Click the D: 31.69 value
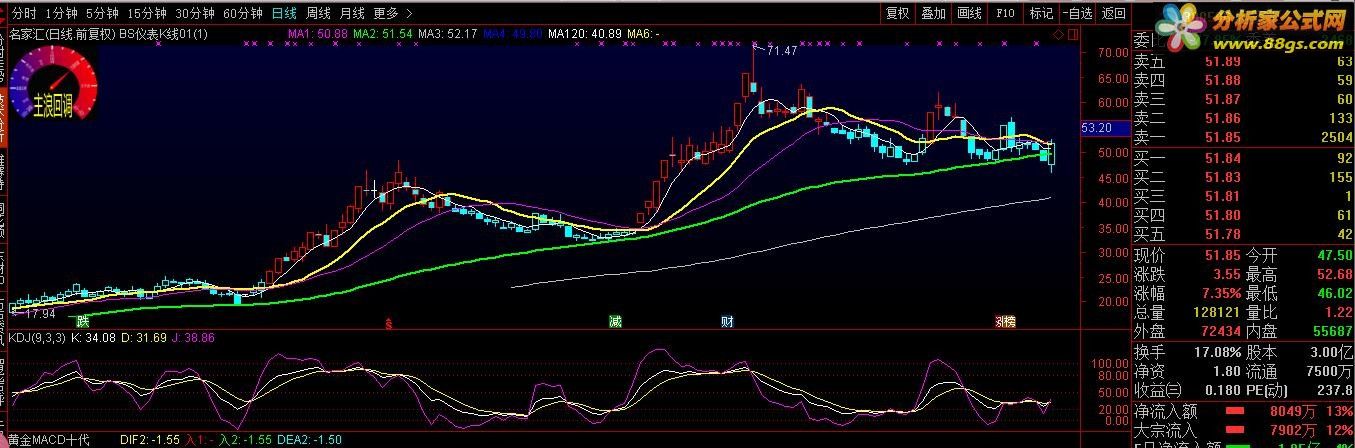 tap(145, 338)
